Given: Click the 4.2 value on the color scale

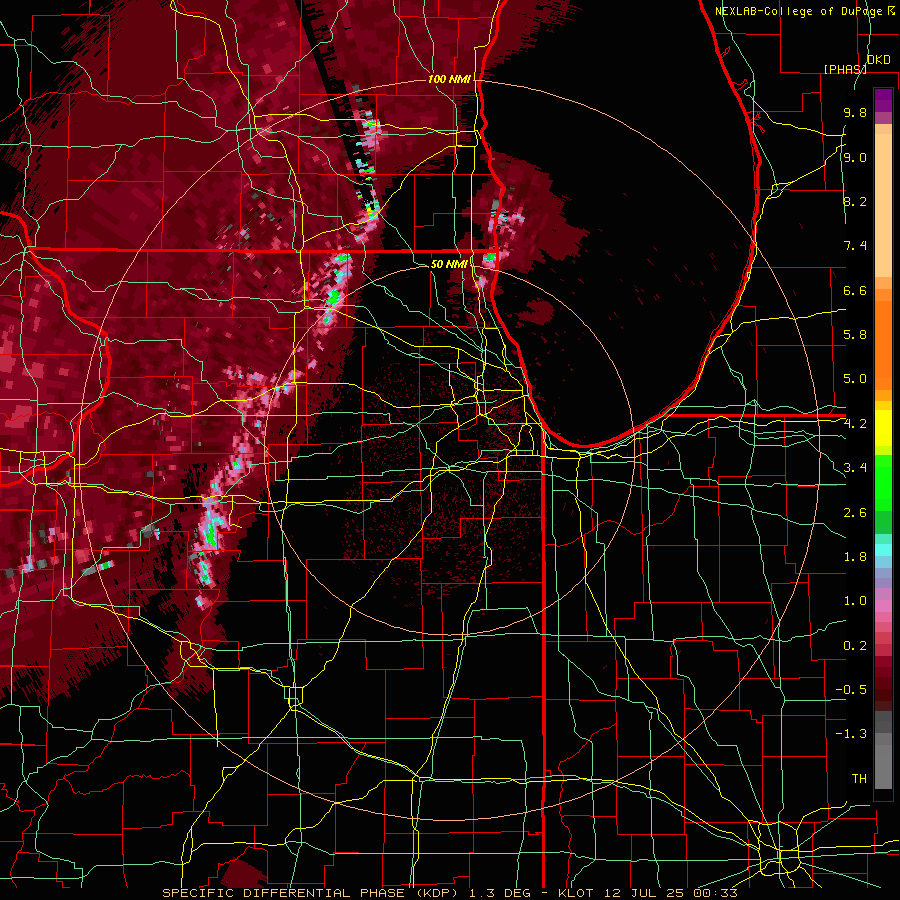Looking at the screenshot, I should click(x=855, y=424).
